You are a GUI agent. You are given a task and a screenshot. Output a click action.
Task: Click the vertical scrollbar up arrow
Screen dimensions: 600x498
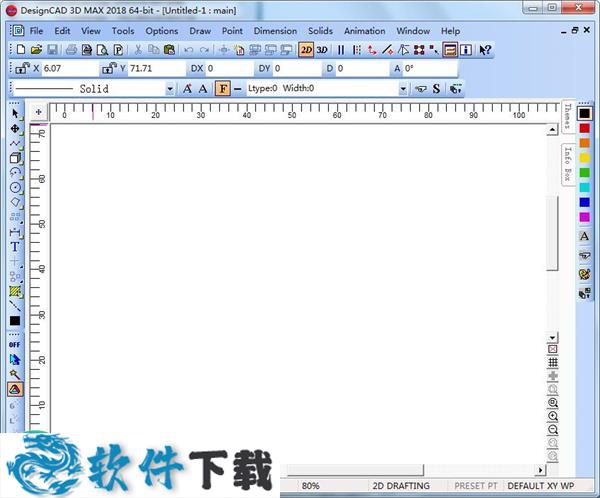point(552,130)
